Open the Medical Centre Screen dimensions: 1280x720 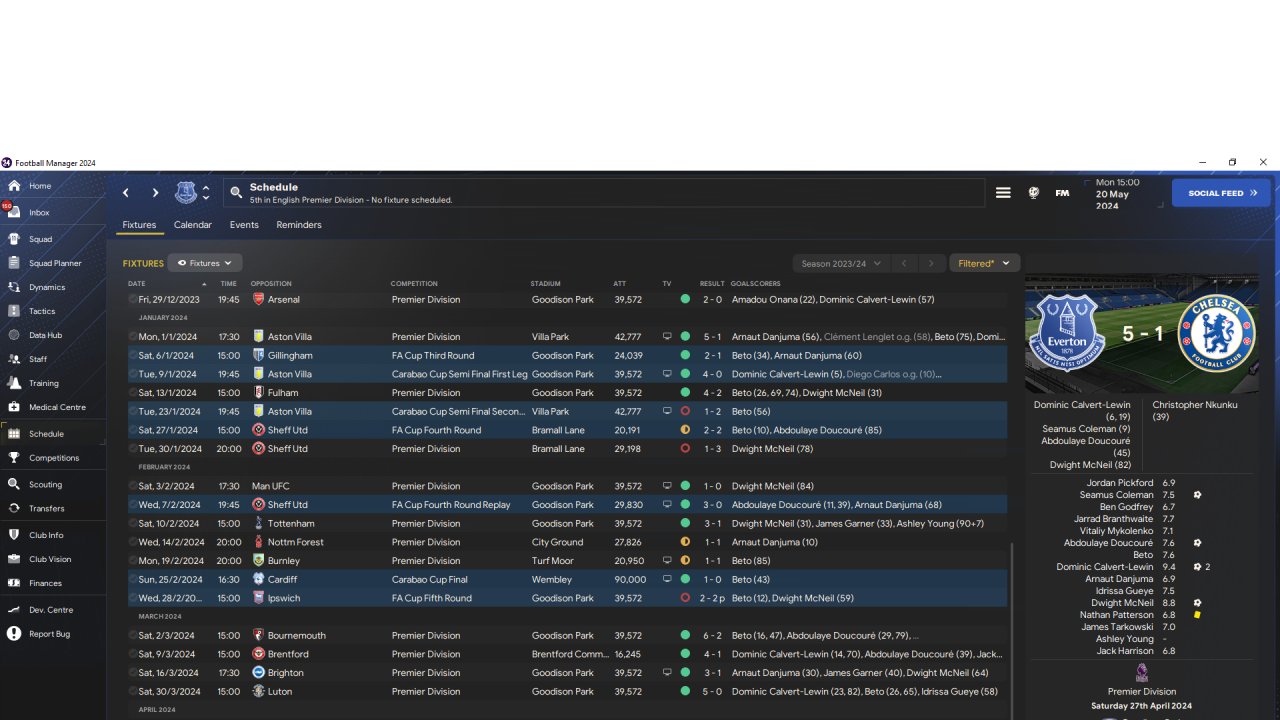tap(57, 408)
